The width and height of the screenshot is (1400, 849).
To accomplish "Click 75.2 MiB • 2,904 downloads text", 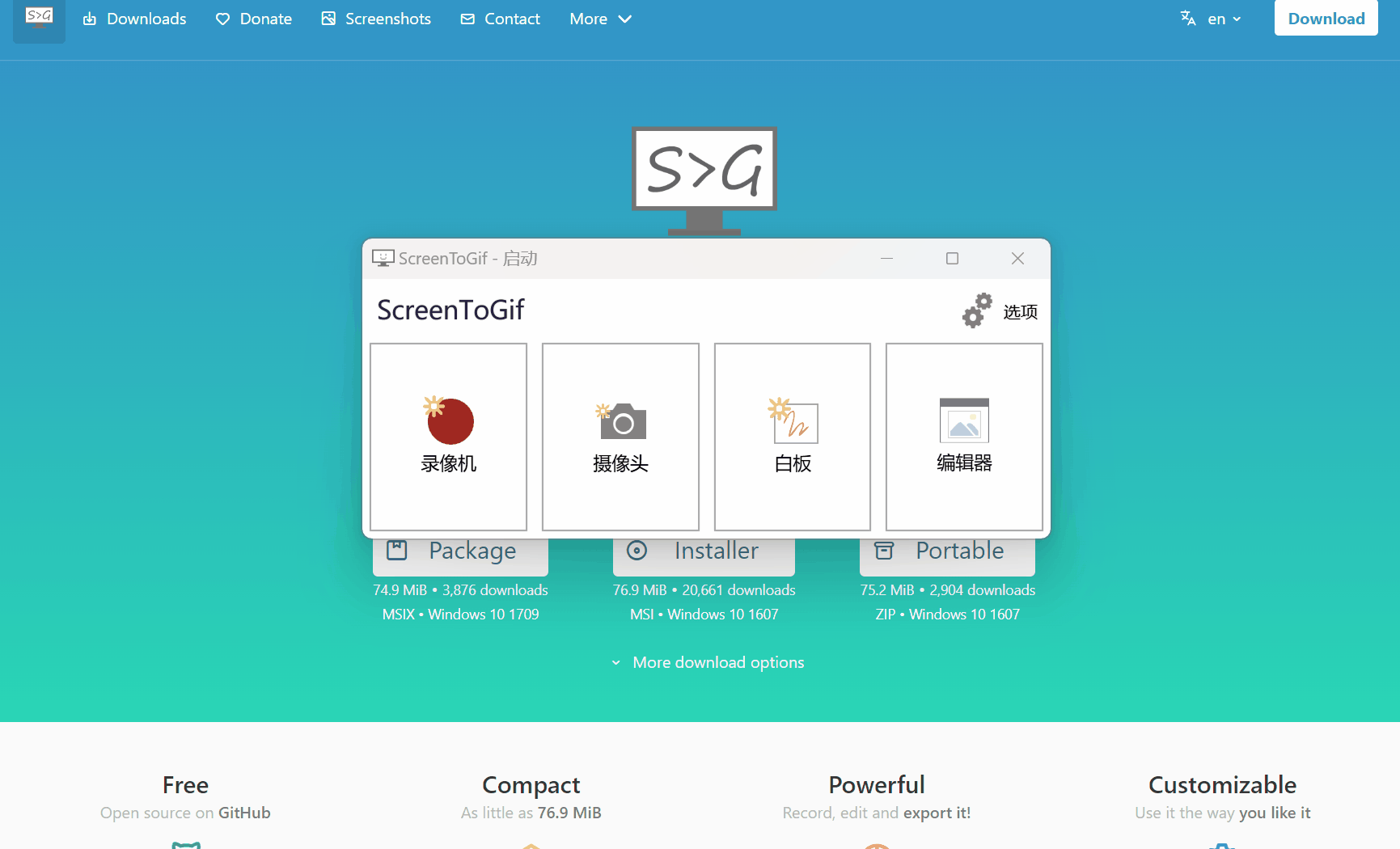I will coord(947,590).
